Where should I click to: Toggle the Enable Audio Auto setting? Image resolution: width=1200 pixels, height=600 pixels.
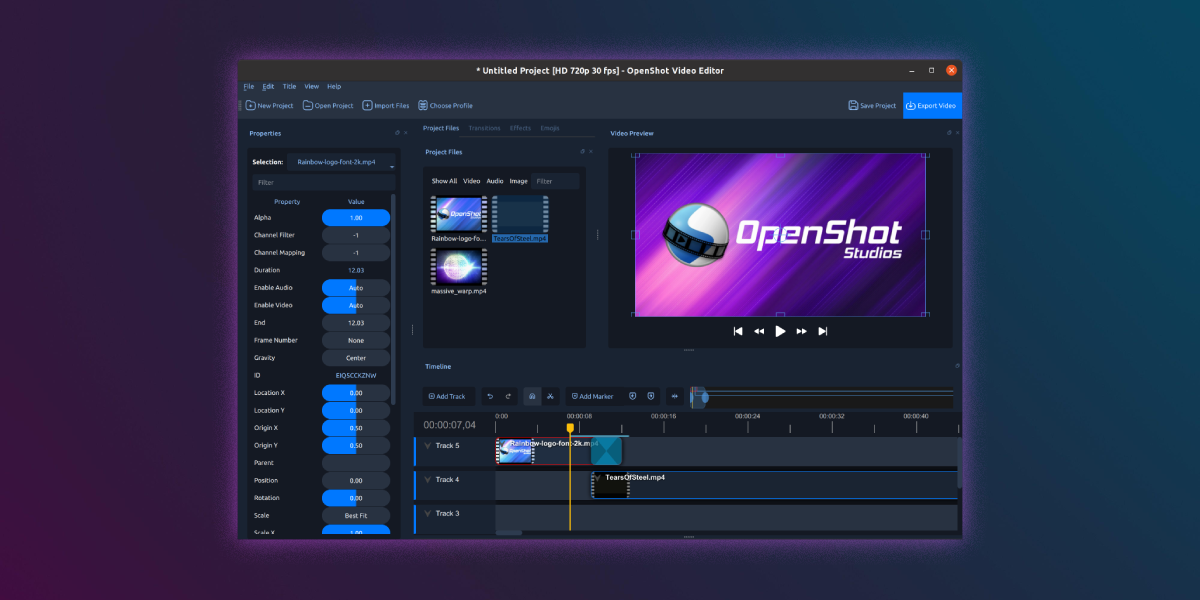[355, 287]
